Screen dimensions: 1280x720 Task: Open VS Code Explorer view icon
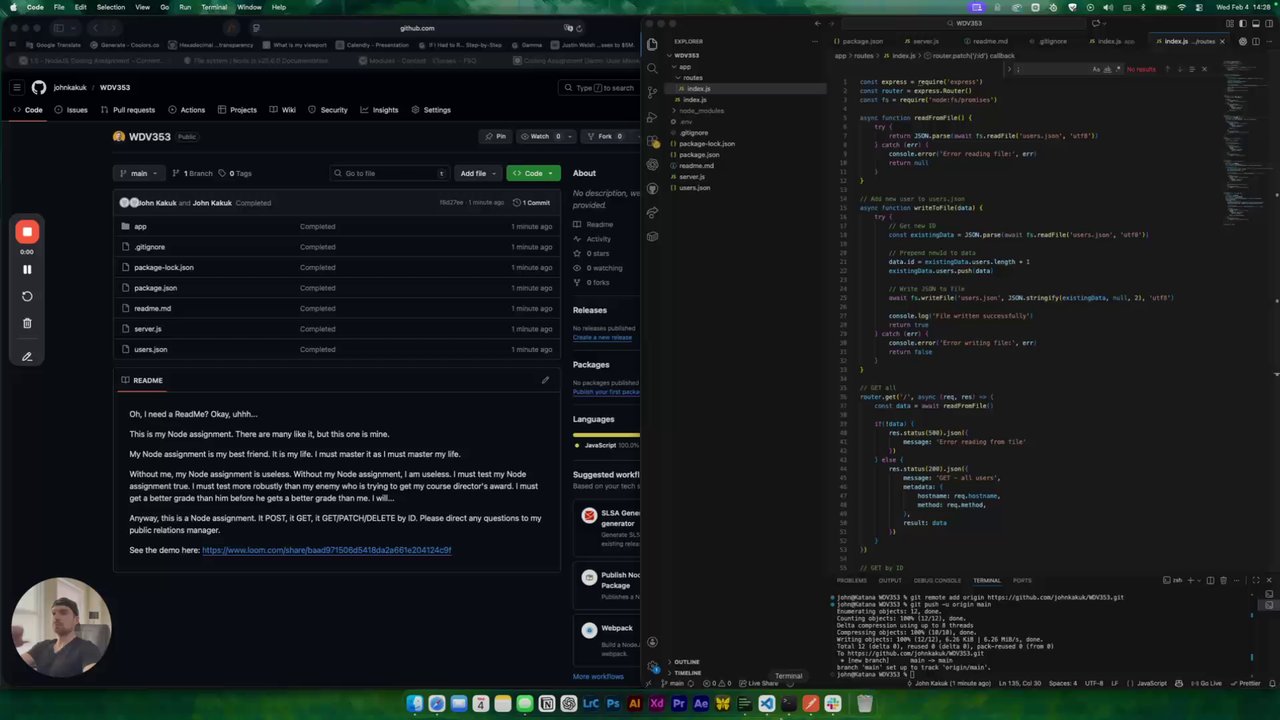(652, 44)
